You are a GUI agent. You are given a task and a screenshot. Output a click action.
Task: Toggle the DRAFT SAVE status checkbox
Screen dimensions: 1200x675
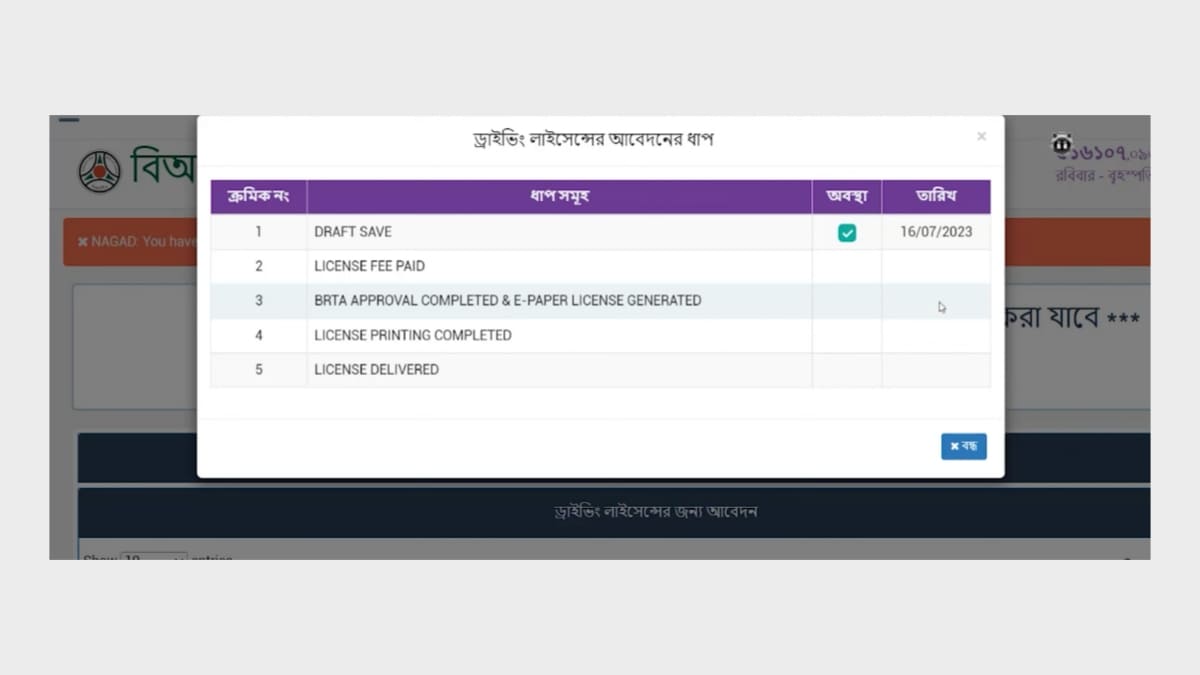[847, 231]
